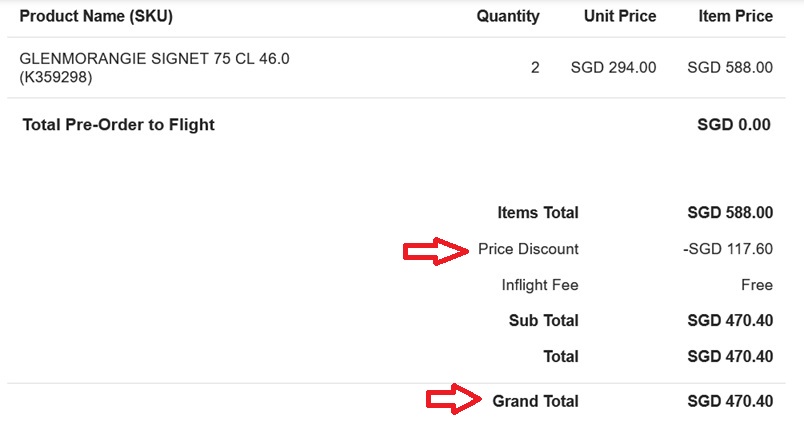Viewport: 804px width, 434px height.
Task: Click the Total Pre-Order to Flight label
Action: point(118,125)
